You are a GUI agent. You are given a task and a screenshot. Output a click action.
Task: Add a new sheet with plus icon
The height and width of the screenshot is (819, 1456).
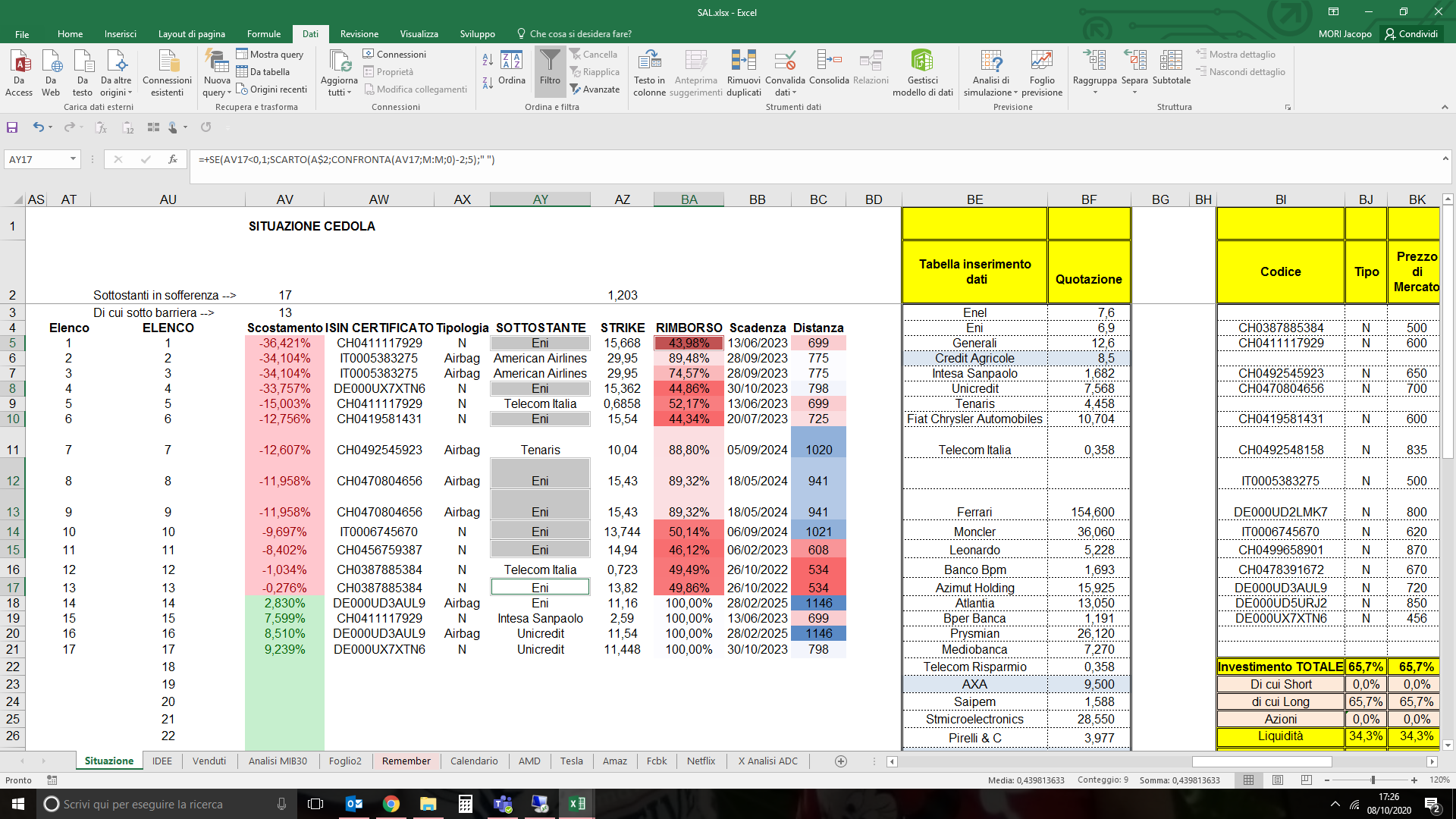coord(840,761)
